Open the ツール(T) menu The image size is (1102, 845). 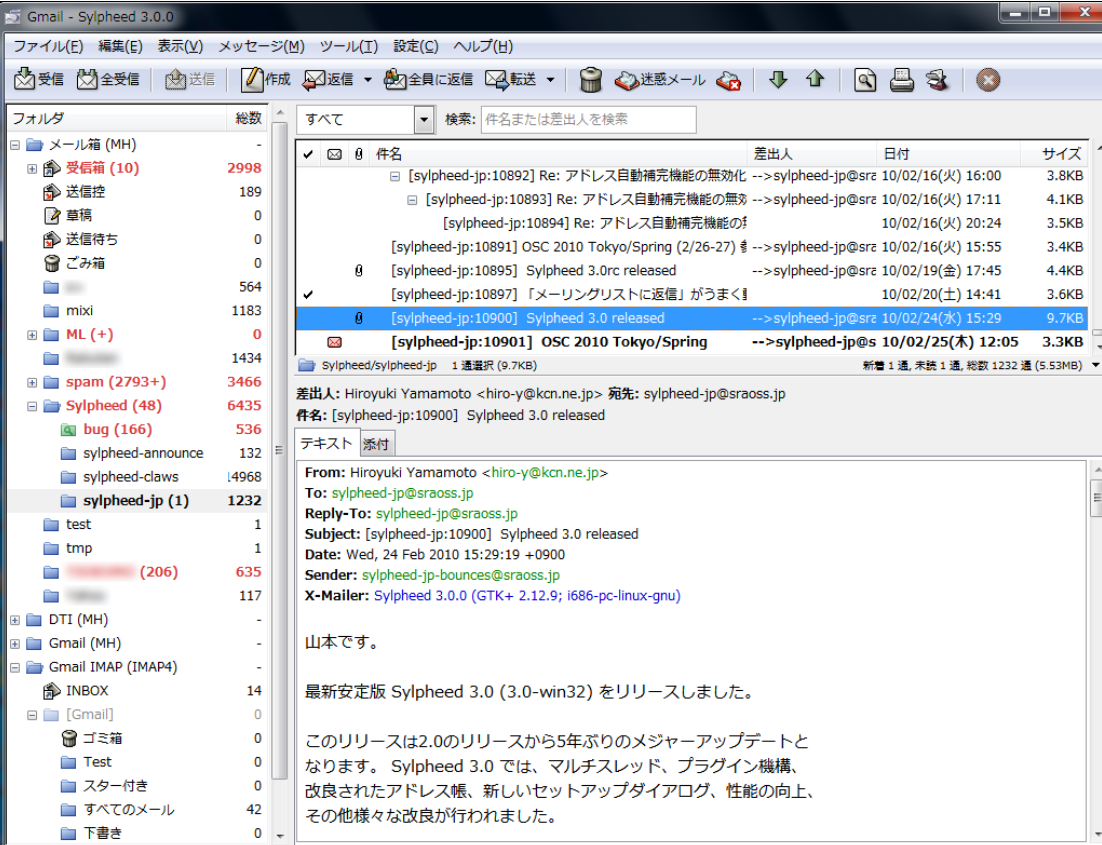click(349, 46)
